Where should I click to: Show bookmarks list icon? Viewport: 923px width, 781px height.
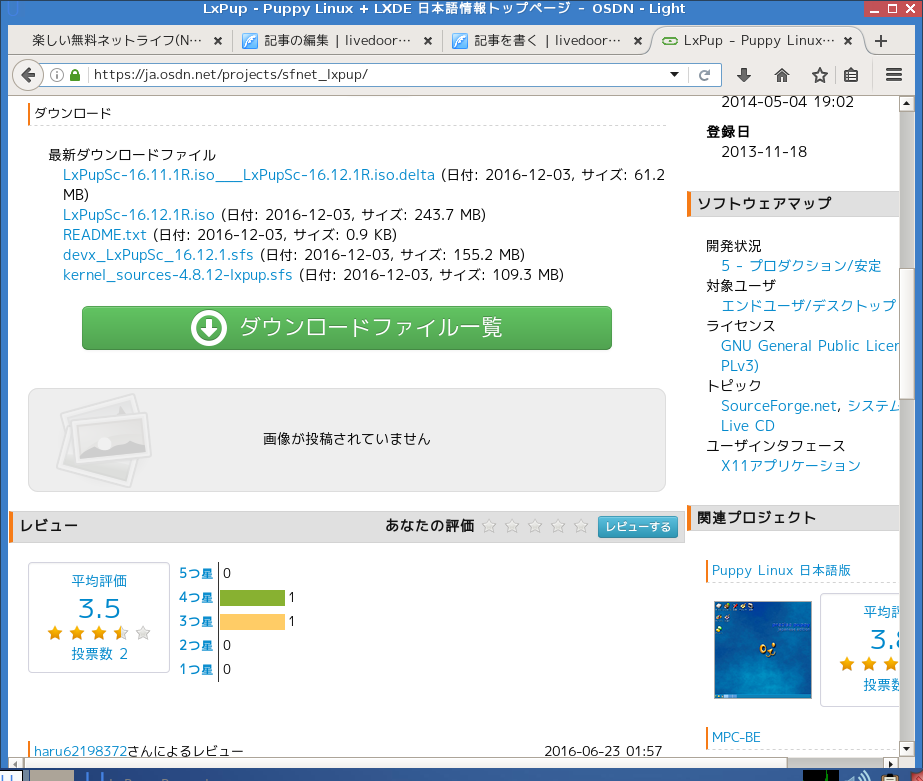(x=851, y=75)
